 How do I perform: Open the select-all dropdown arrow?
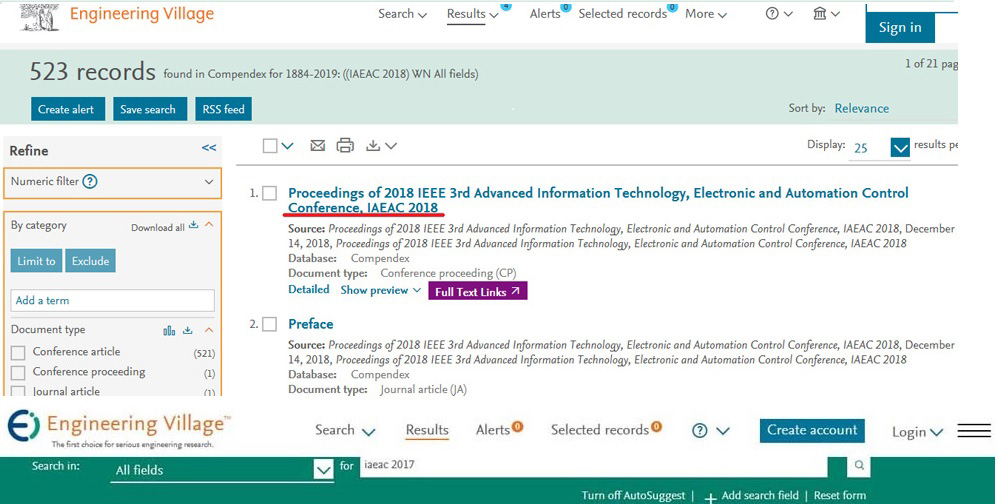[287, 146]
